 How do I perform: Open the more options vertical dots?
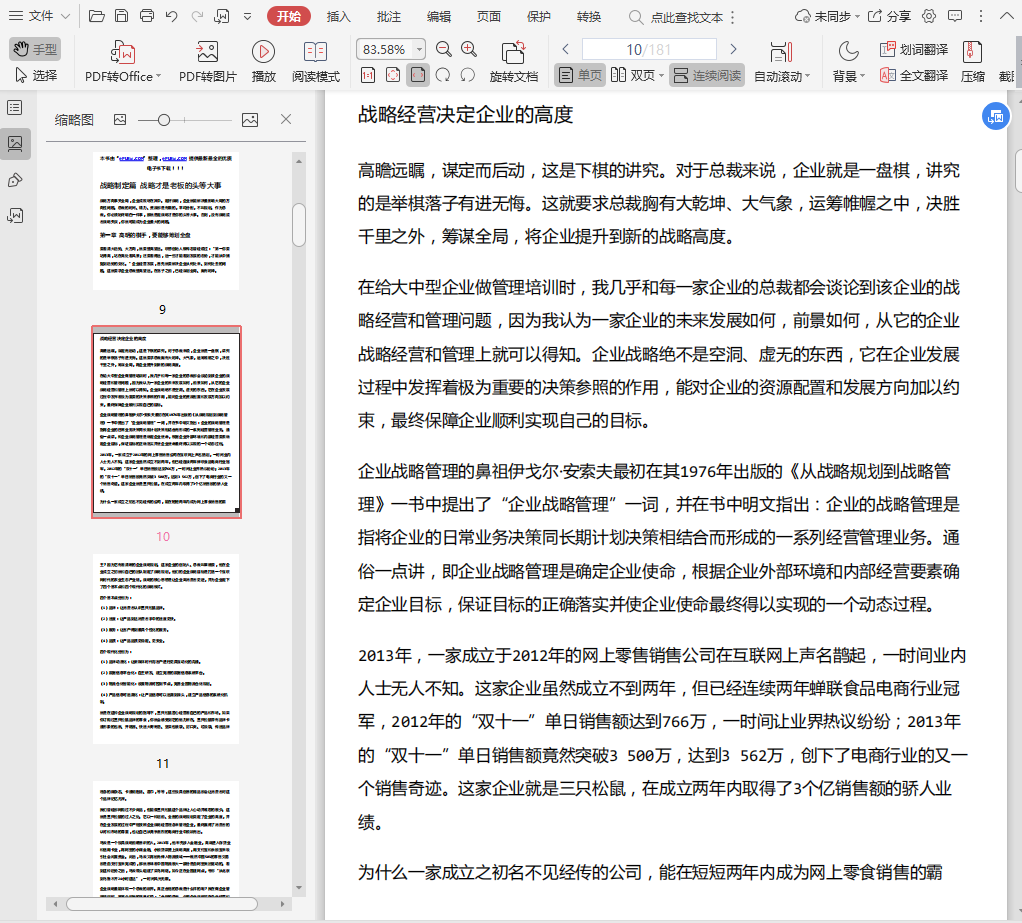point(981,16)
